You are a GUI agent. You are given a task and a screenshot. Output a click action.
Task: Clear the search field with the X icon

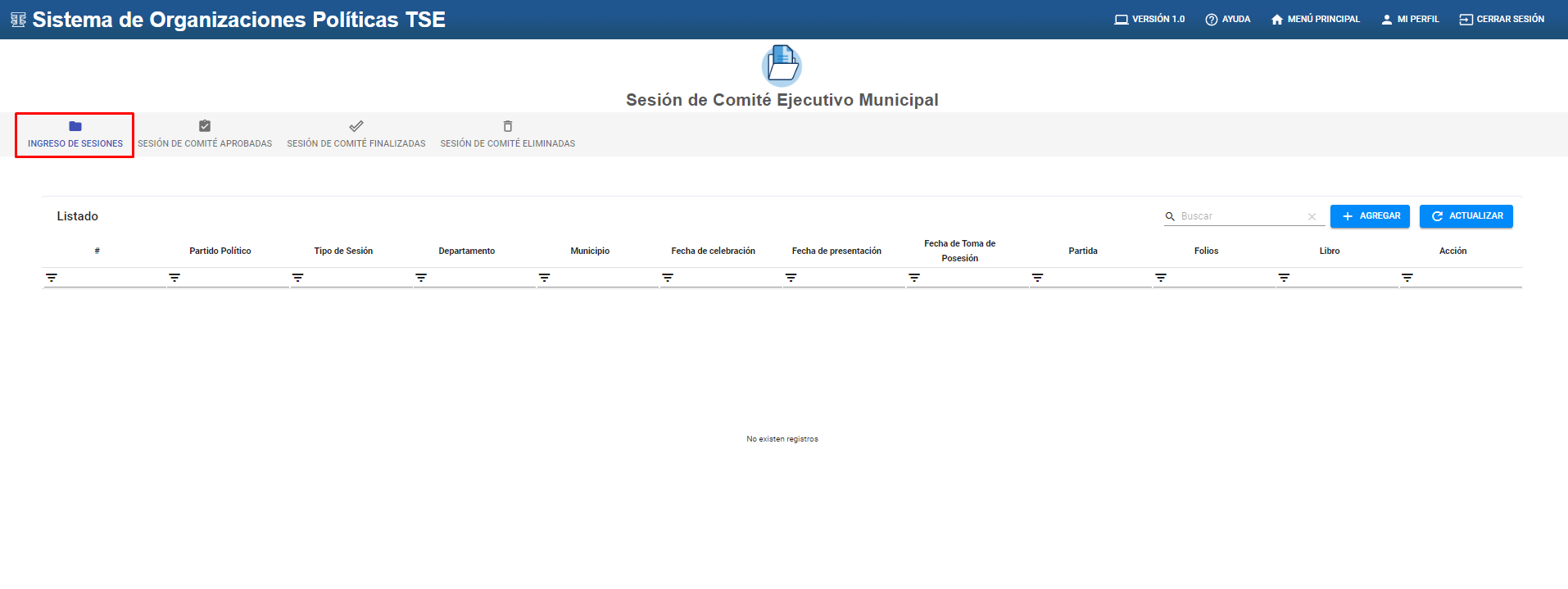tap(1312, 216)
